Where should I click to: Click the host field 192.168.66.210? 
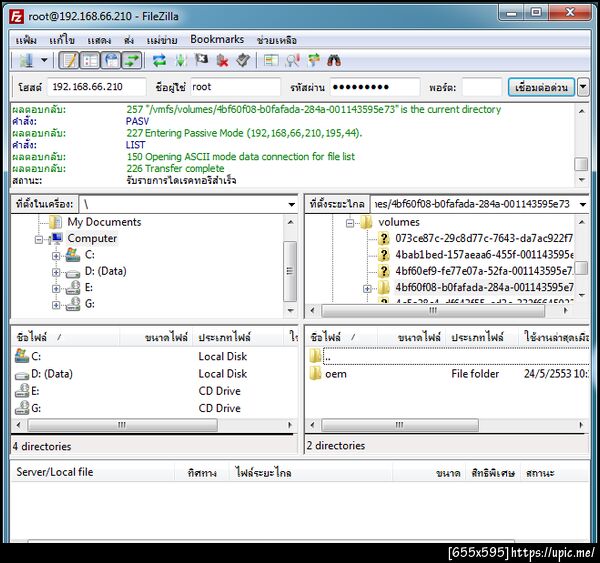click(96, 87)
